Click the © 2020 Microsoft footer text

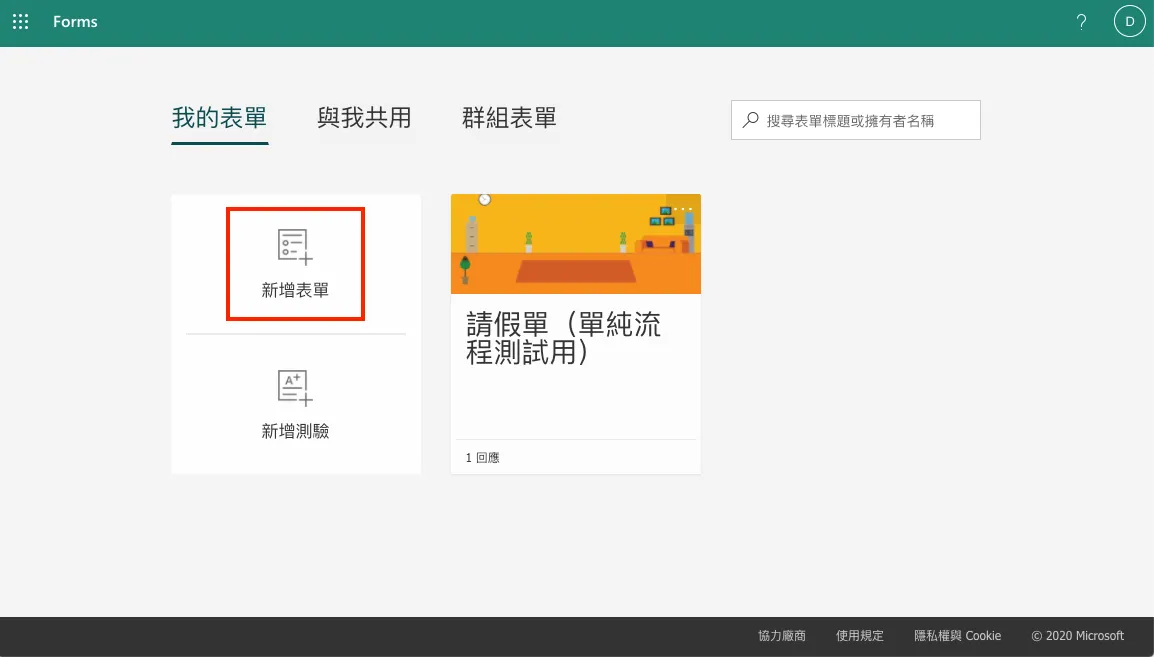[1077, 636]
